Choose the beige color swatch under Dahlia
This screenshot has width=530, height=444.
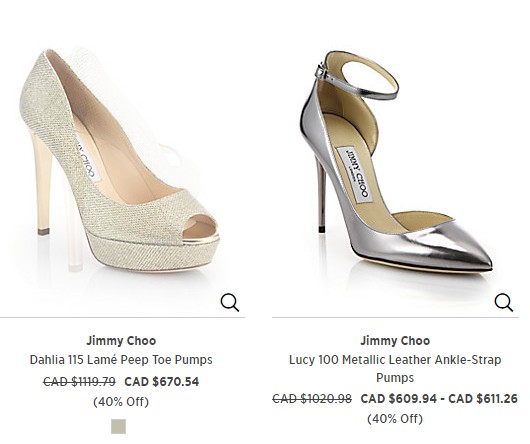coord(119,426)
